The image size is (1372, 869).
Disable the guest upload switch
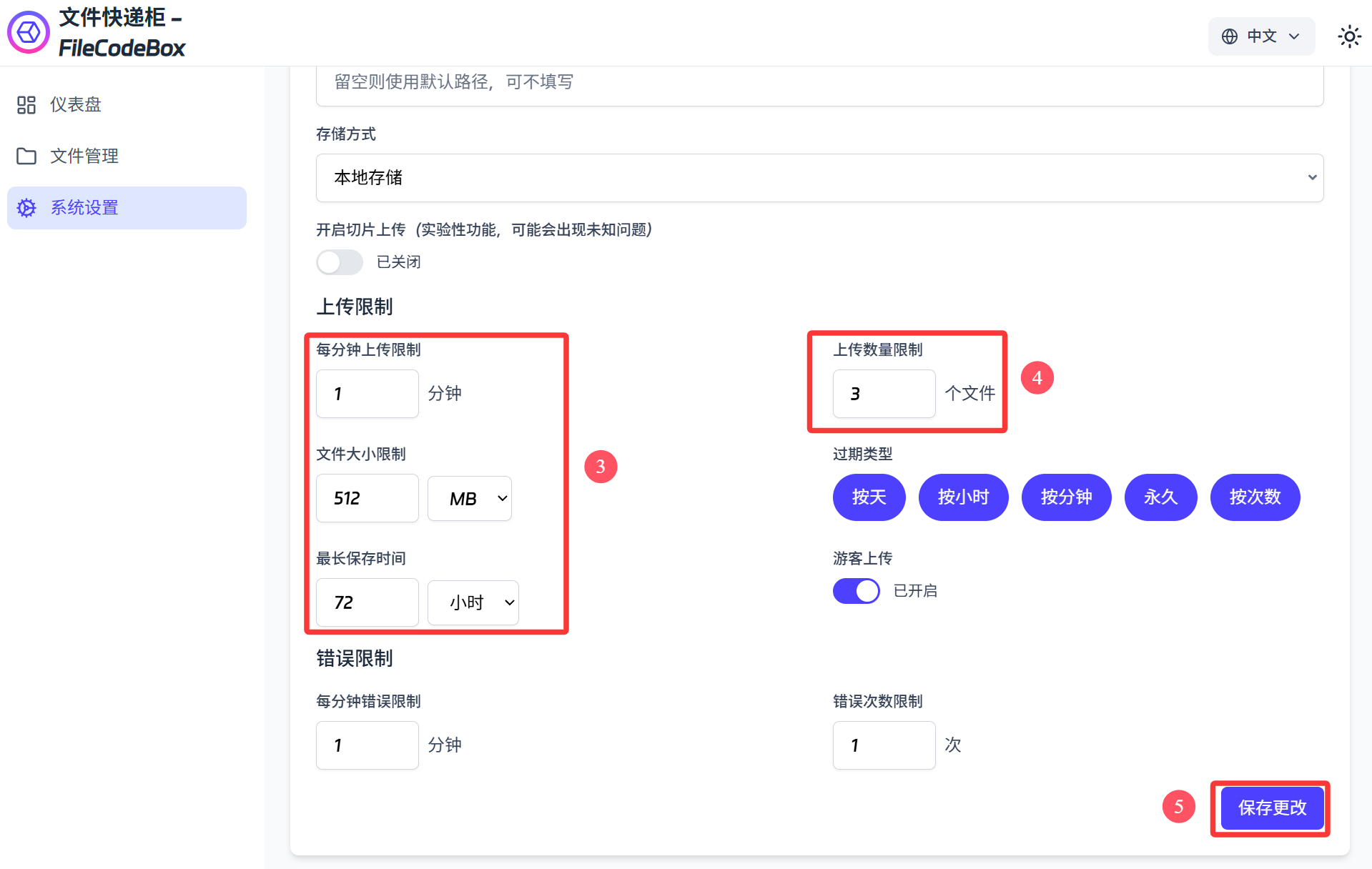[x=856, y=591]
